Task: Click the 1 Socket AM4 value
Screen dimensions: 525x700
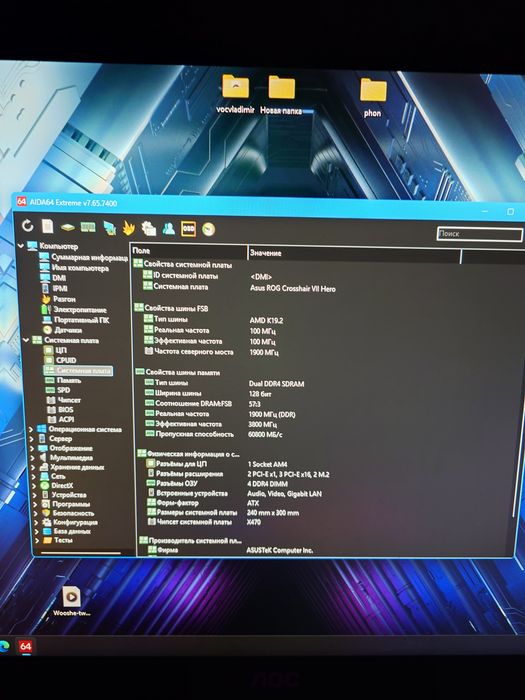Action: 267,464
